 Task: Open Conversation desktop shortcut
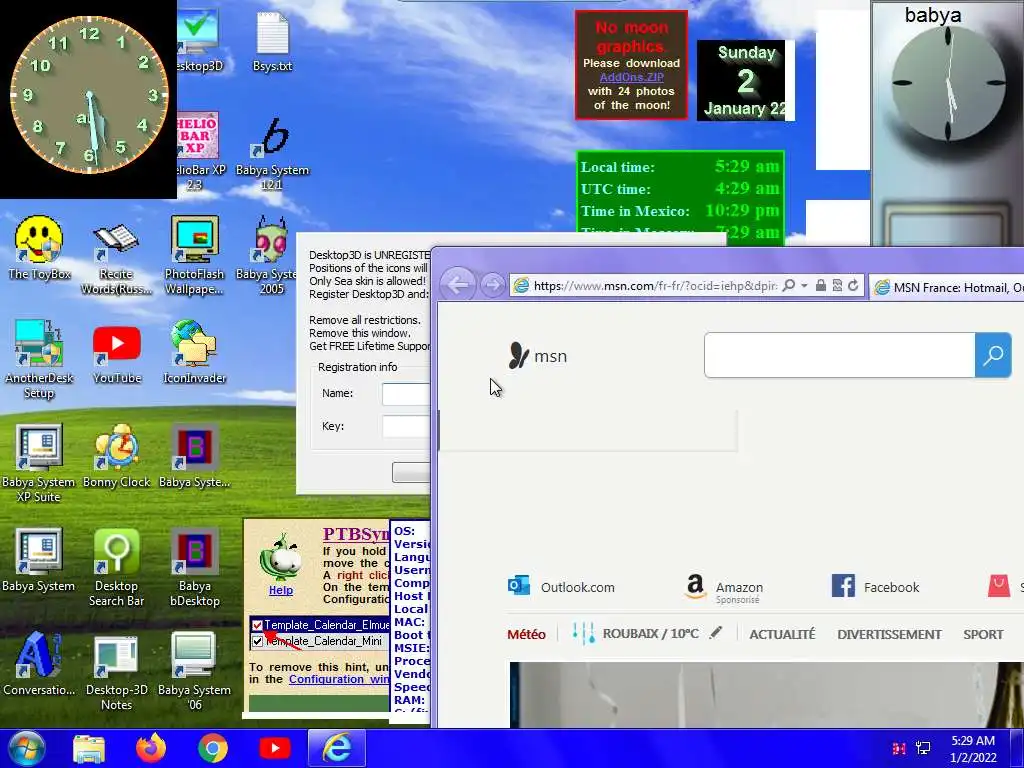pos(39,663)
